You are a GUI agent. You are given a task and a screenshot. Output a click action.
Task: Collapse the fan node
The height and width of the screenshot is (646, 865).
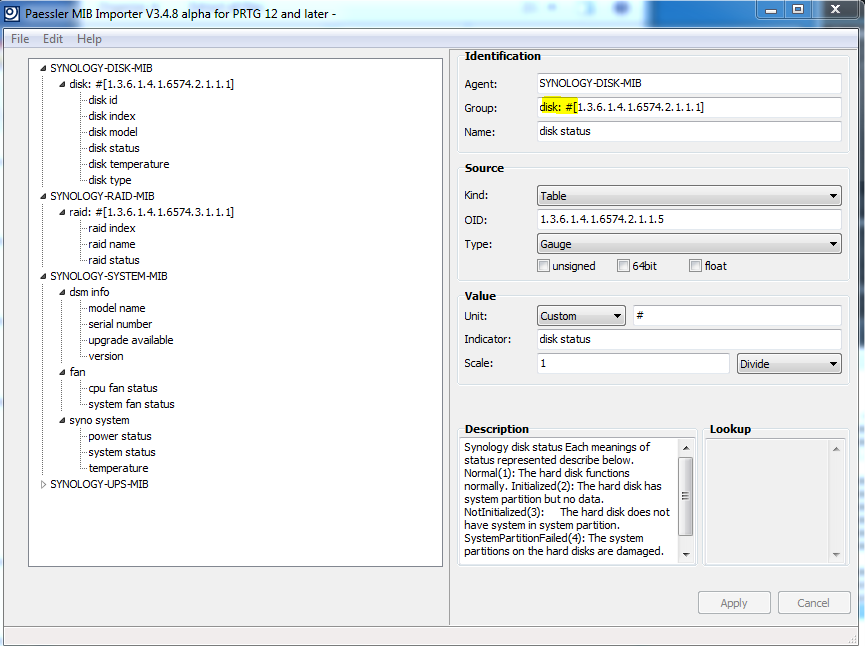pyautogui.click(x=62, y=372)
